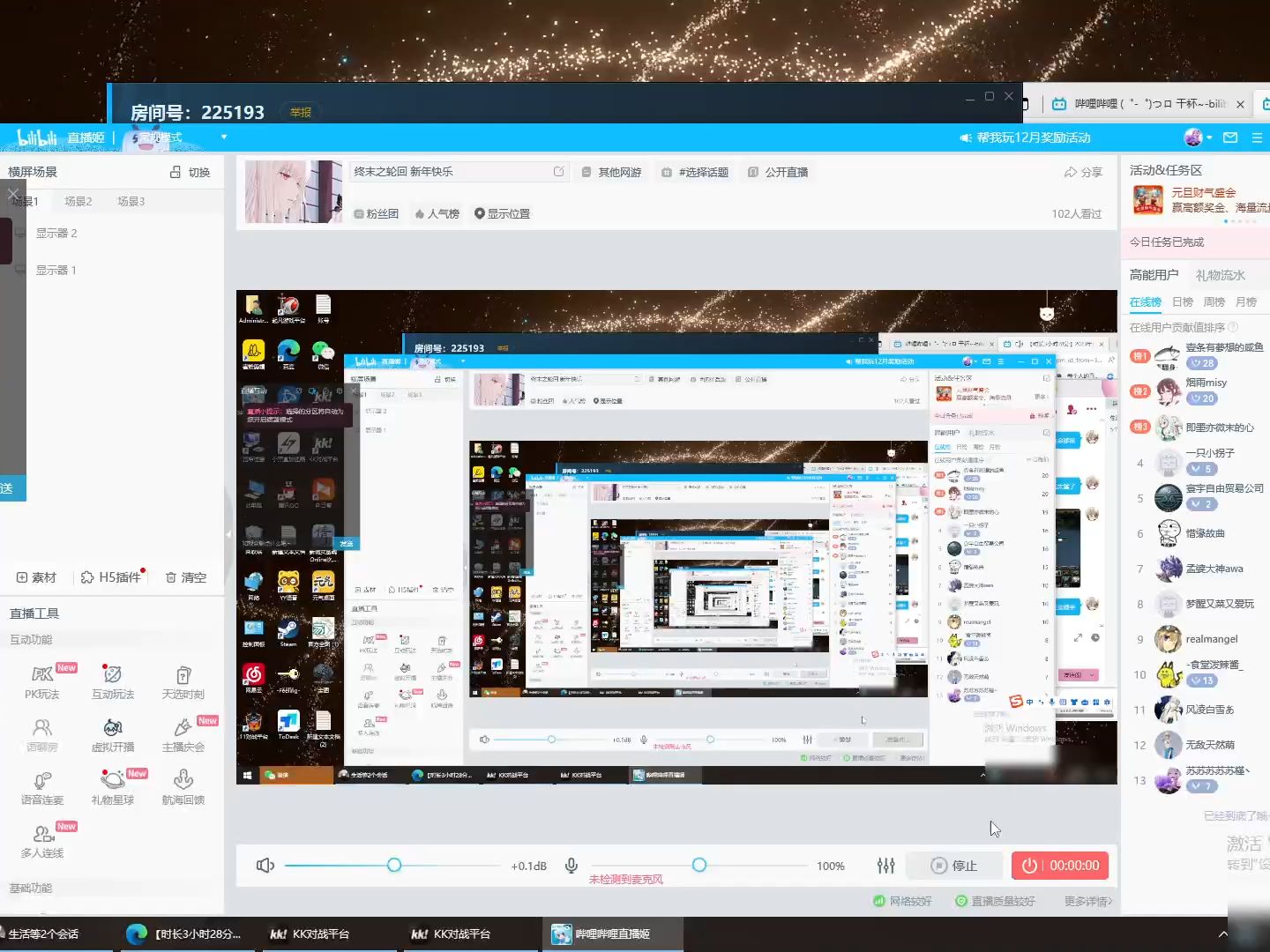Open the #选择话题 topic selector
Viewport: 1270px width, 952px height.
(695, 172)
